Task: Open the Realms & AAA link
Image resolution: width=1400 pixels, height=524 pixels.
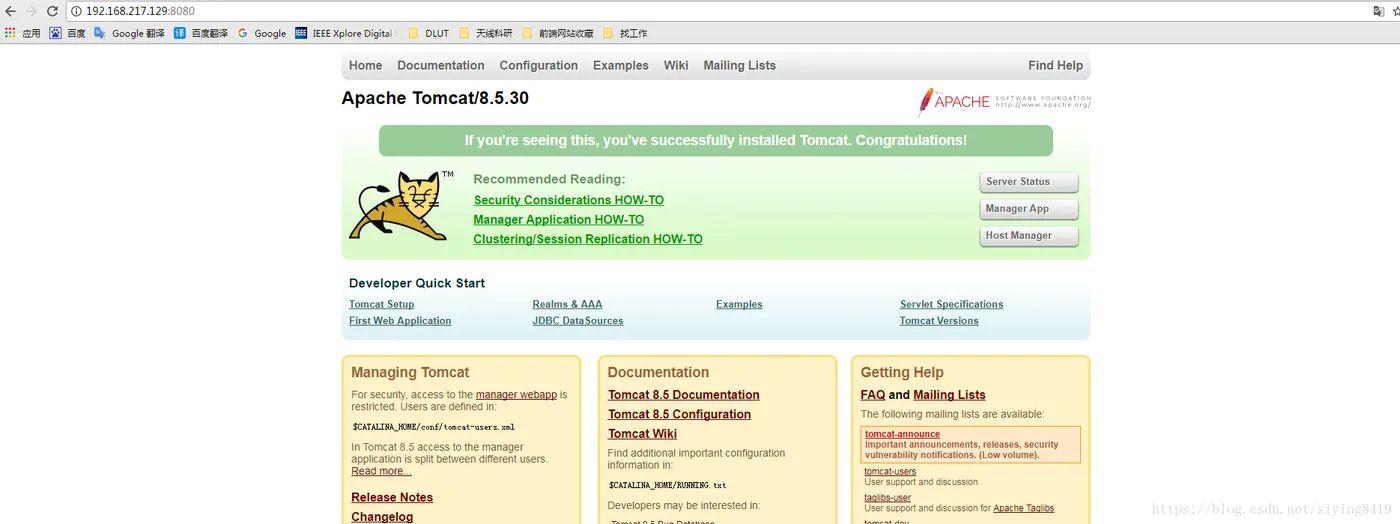Action: click(x=568, y=304)
